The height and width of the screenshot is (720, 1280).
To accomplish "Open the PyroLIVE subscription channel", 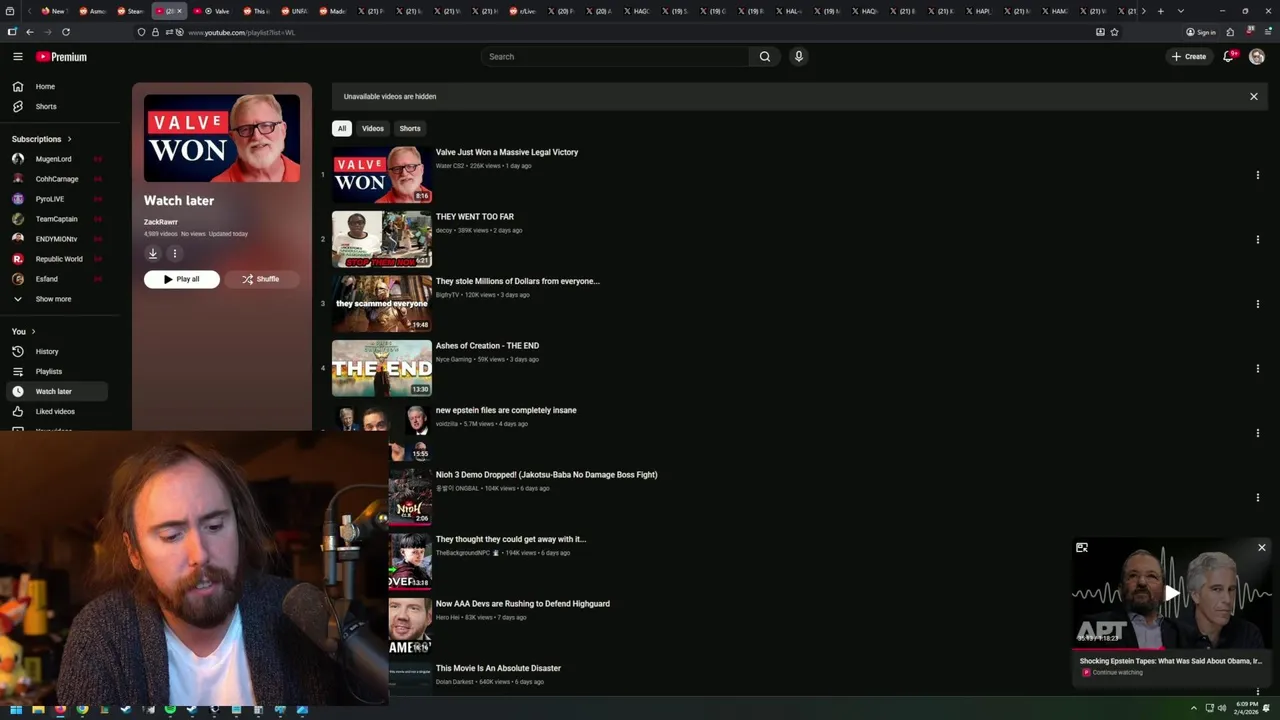I will (x=56, y=199).
